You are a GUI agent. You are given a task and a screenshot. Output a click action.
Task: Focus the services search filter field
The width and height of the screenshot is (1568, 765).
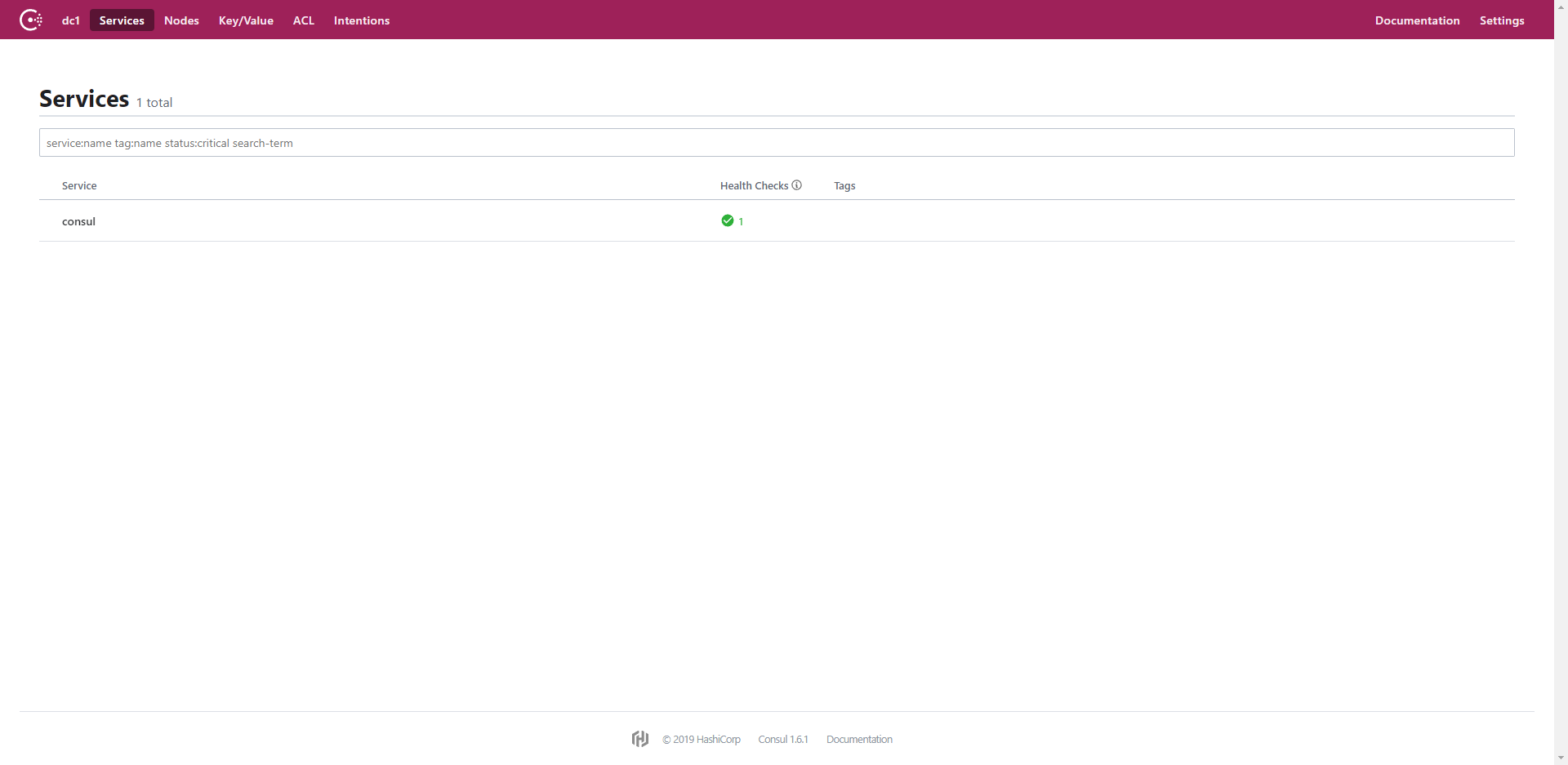click(x=777, y=143)
